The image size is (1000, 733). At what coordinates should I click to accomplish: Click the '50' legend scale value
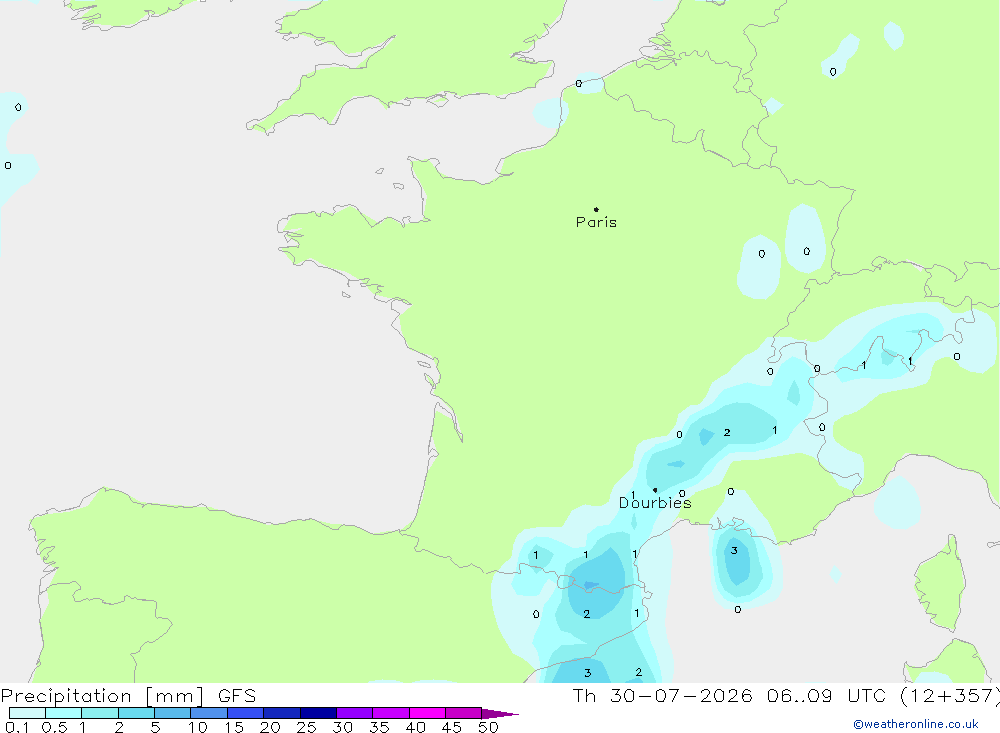coord(488,727)
